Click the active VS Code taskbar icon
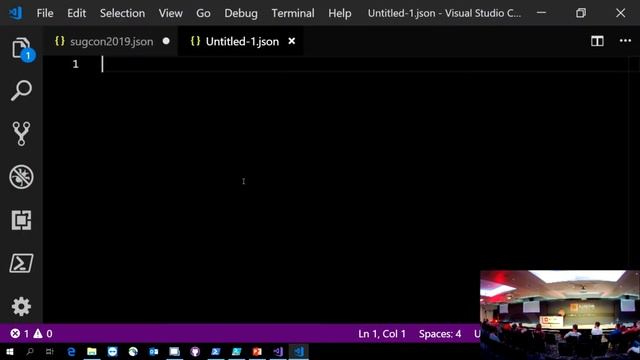This screenshot has width=640, height=360. [x=299, y=351]
